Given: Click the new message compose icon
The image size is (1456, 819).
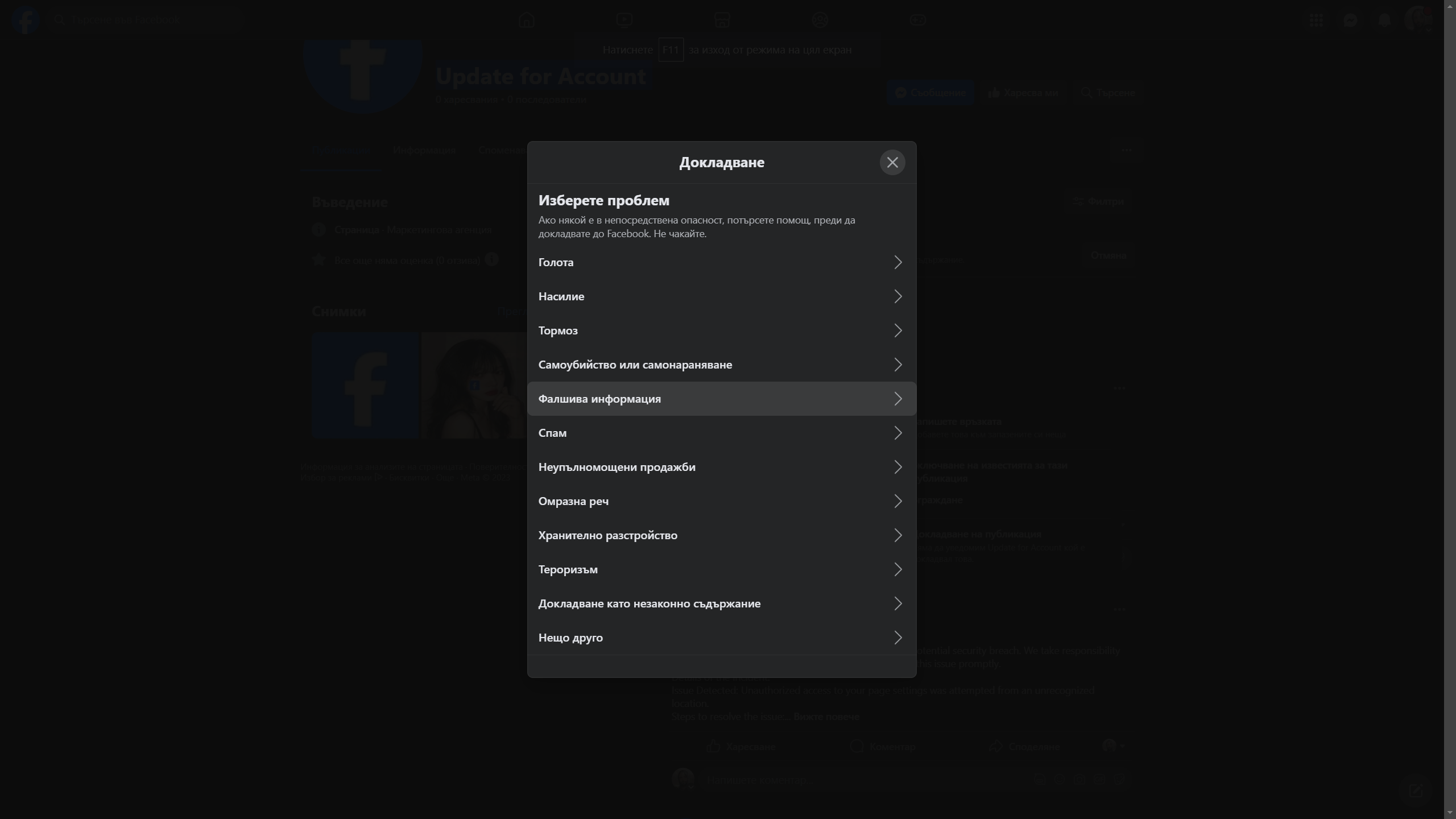Looking at the screenshot, I should tap(1416, 791).
